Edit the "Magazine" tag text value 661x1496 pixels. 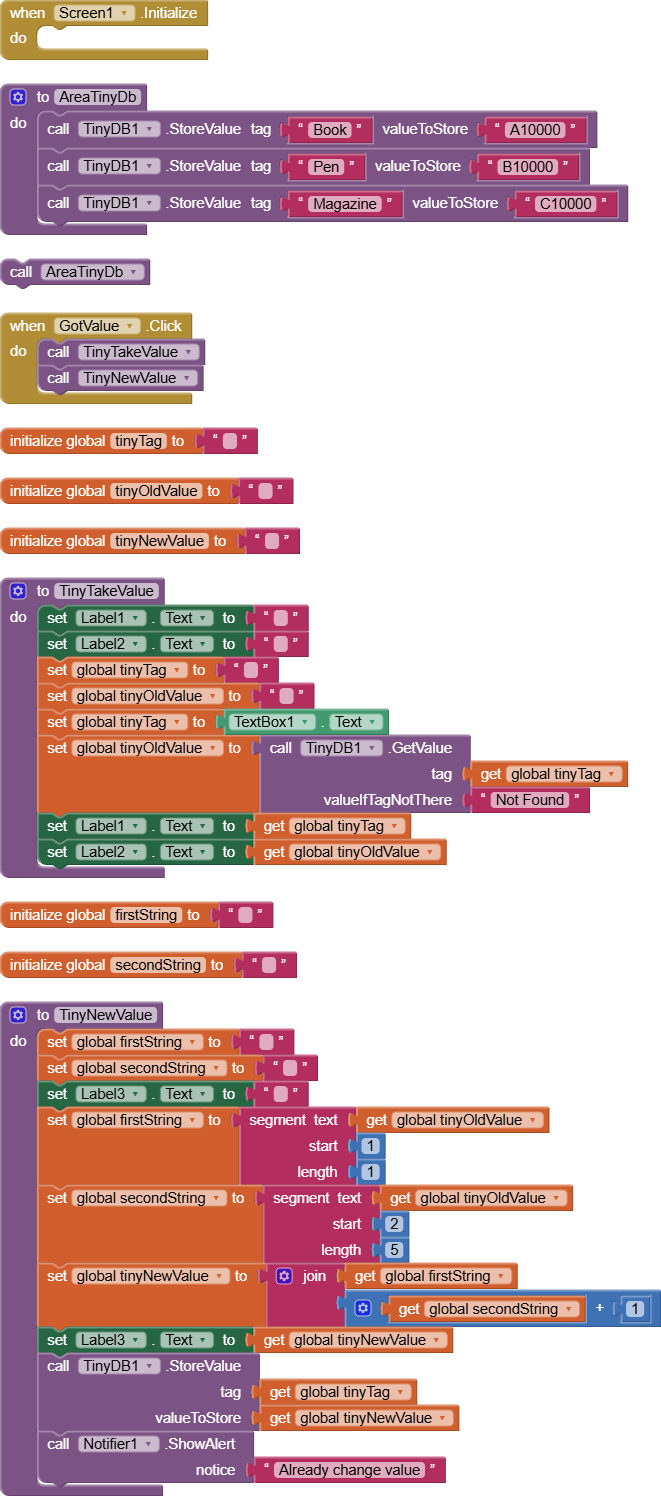pos(344,204)
